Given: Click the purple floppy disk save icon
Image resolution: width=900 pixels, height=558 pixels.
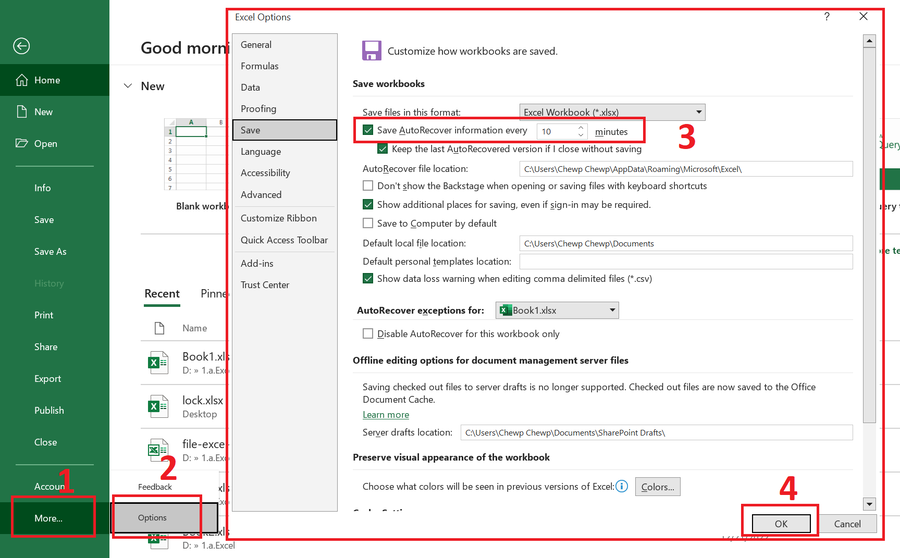Looking at the screenshot, I should point(371,51).
